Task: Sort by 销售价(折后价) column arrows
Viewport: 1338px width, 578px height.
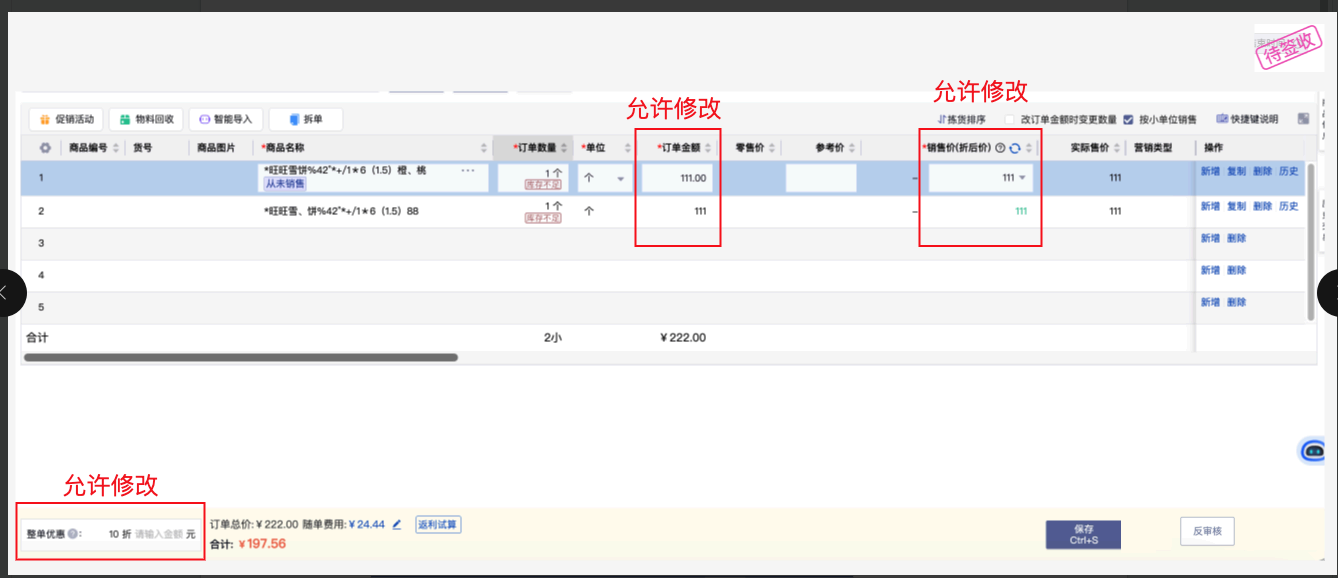Action: (1030, 148)
